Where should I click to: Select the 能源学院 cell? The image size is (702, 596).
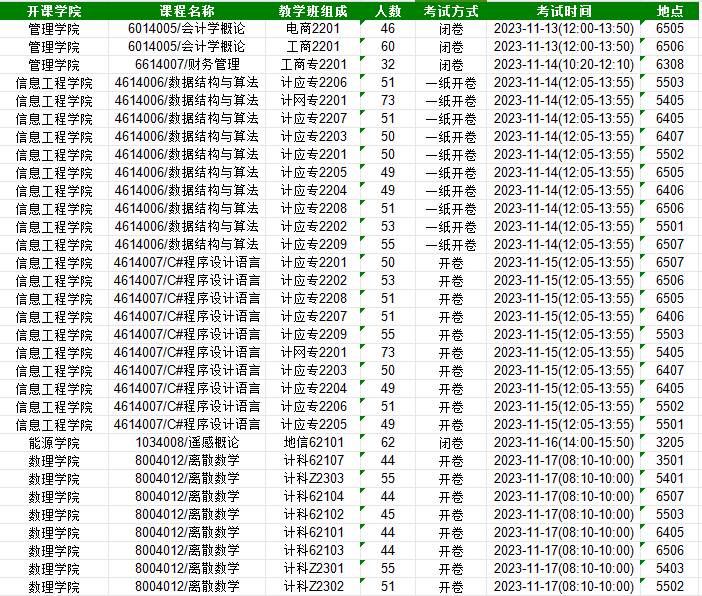click(54, 443)
